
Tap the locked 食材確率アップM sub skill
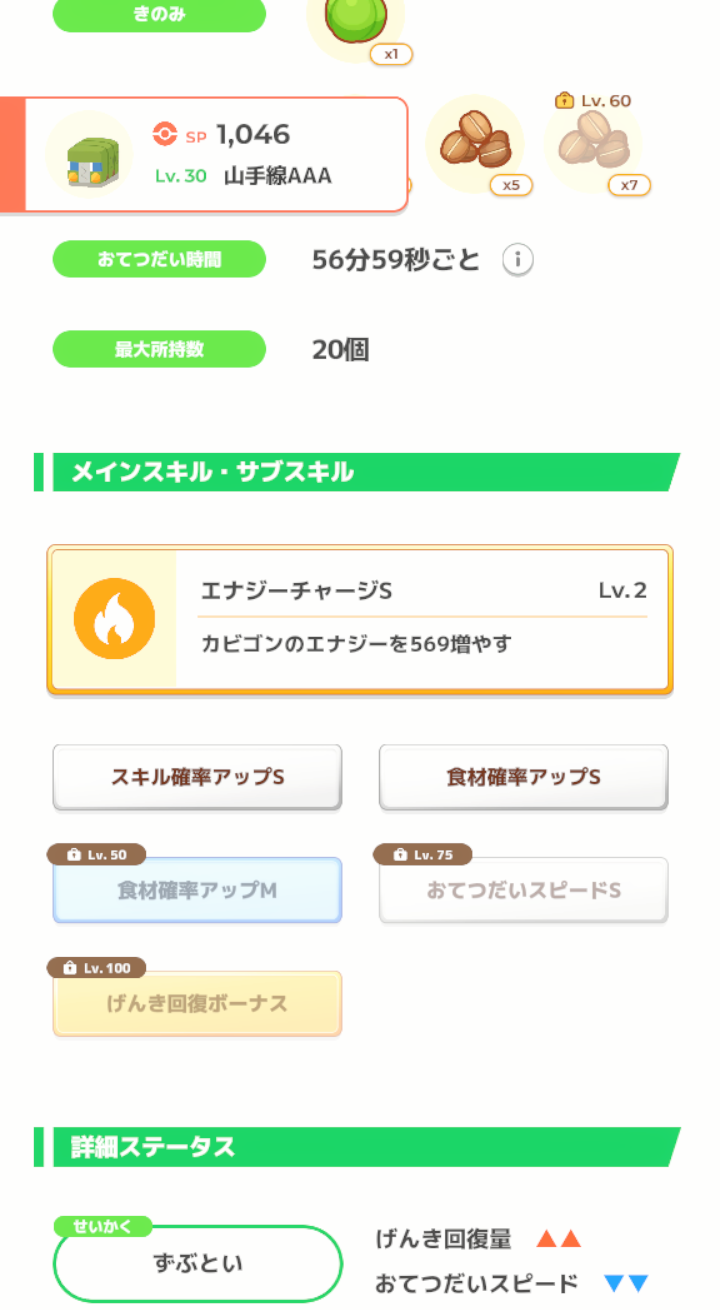[197, 890]
